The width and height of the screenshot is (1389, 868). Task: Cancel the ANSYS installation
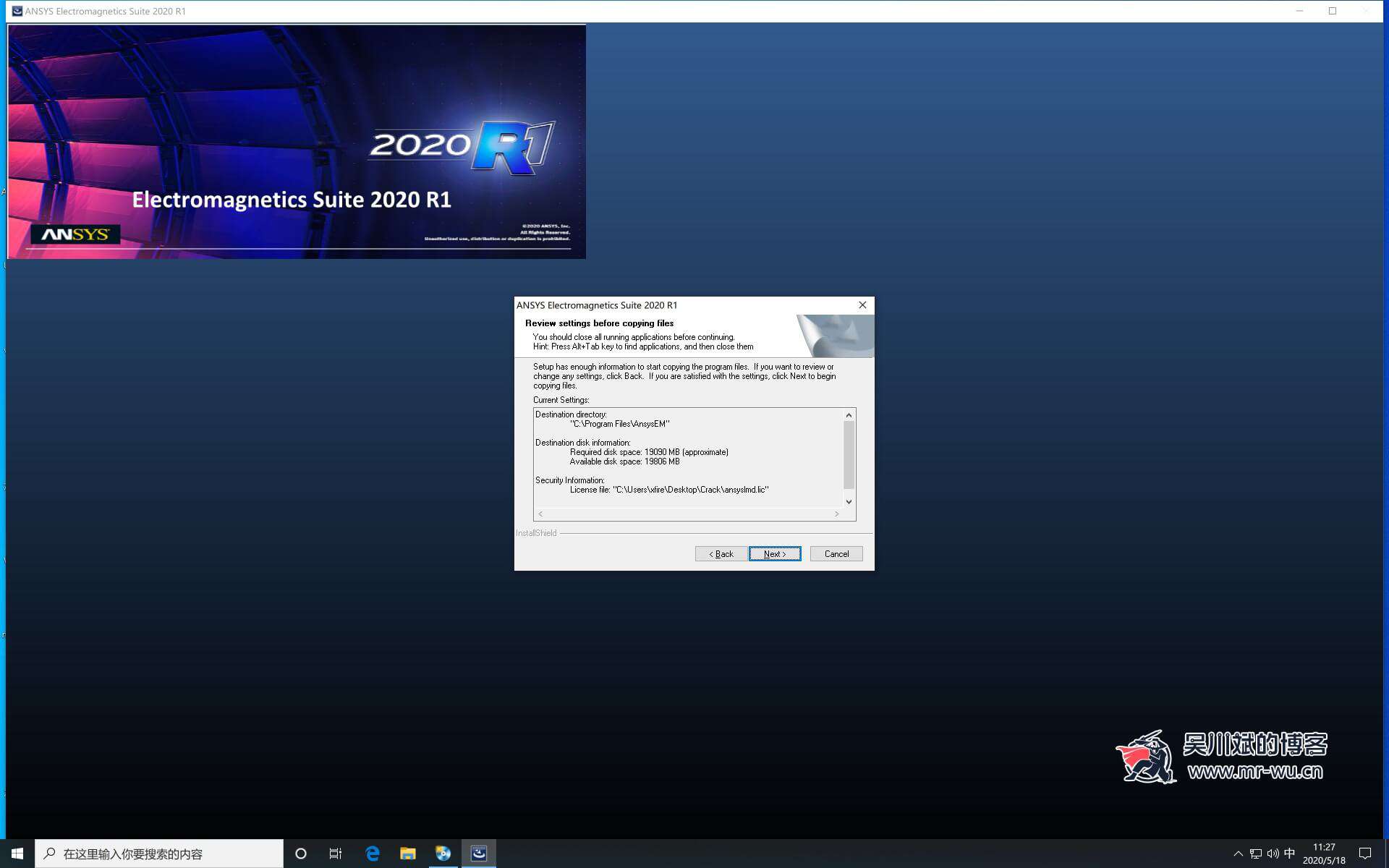[836, 554]
